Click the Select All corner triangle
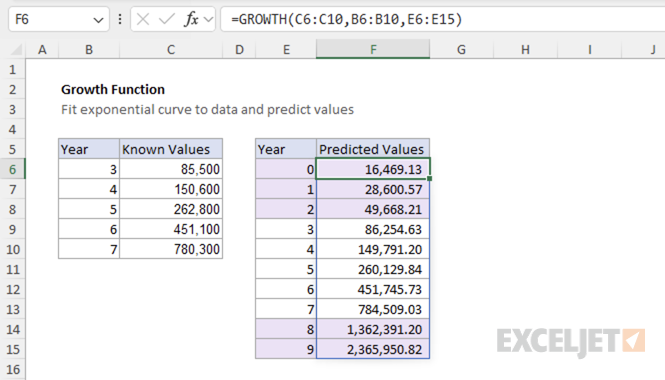 (x=17, y=50)
